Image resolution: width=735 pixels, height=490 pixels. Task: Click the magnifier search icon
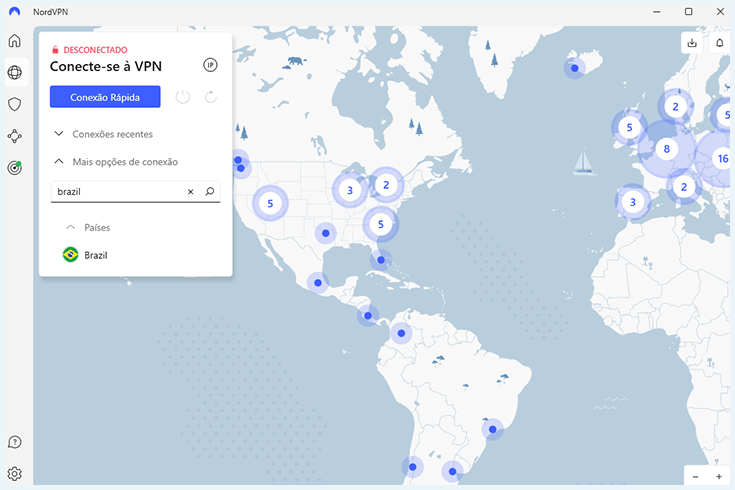pos(210,191)
